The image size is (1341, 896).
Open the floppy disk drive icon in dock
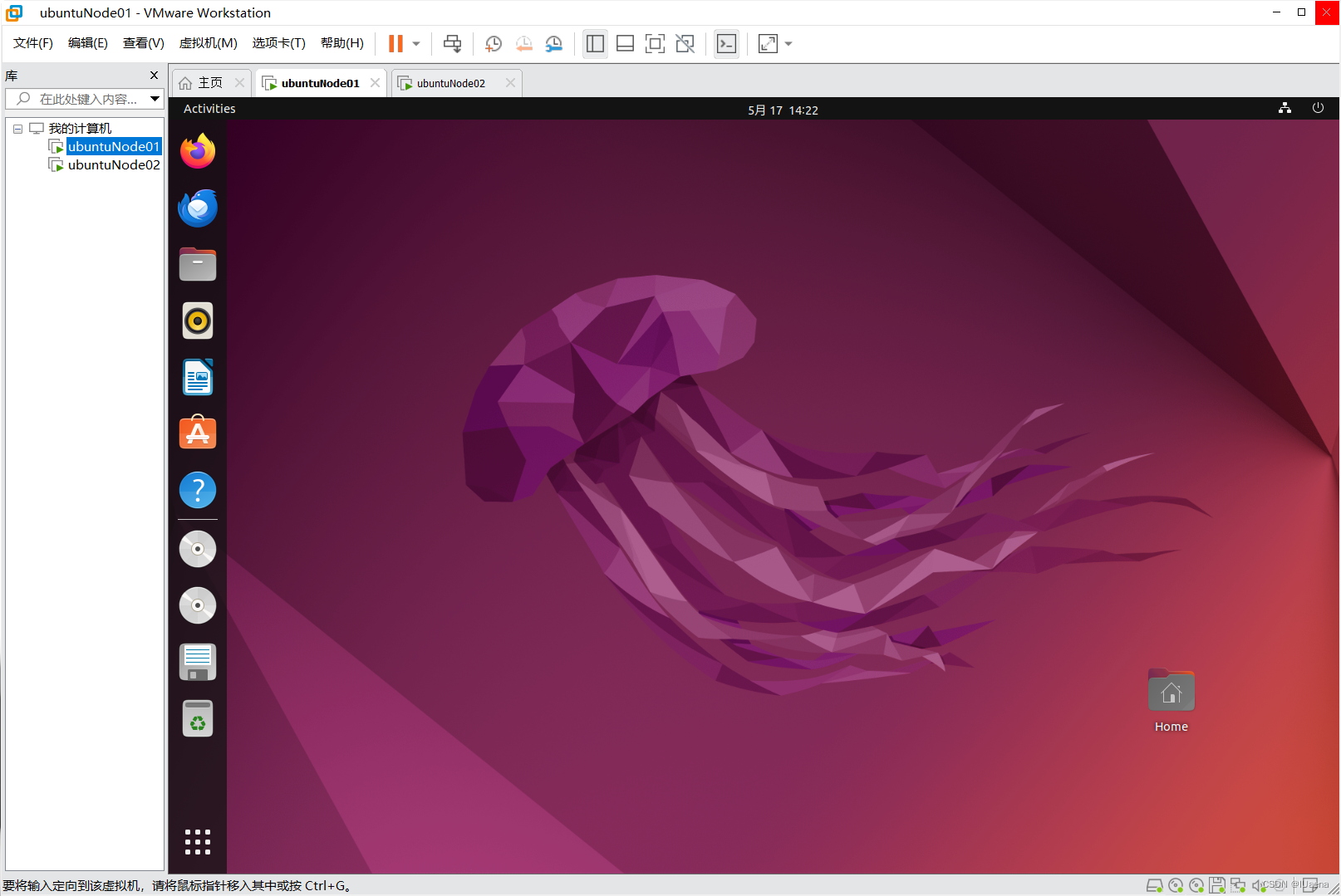(198, 662)
